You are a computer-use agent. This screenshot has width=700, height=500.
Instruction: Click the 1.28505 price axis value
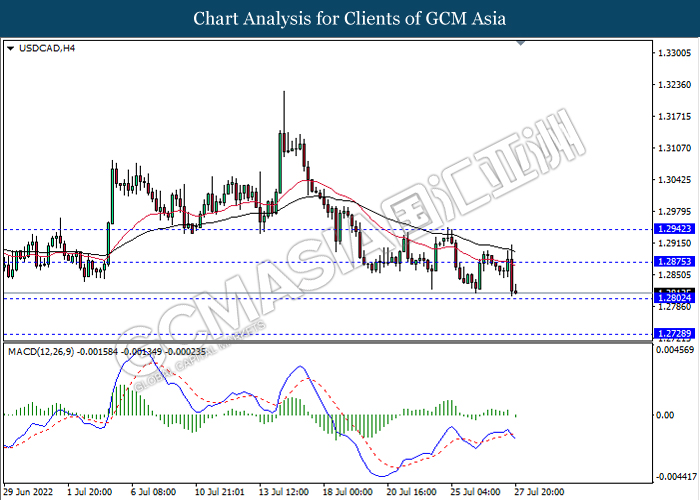(x=675, y=275)
